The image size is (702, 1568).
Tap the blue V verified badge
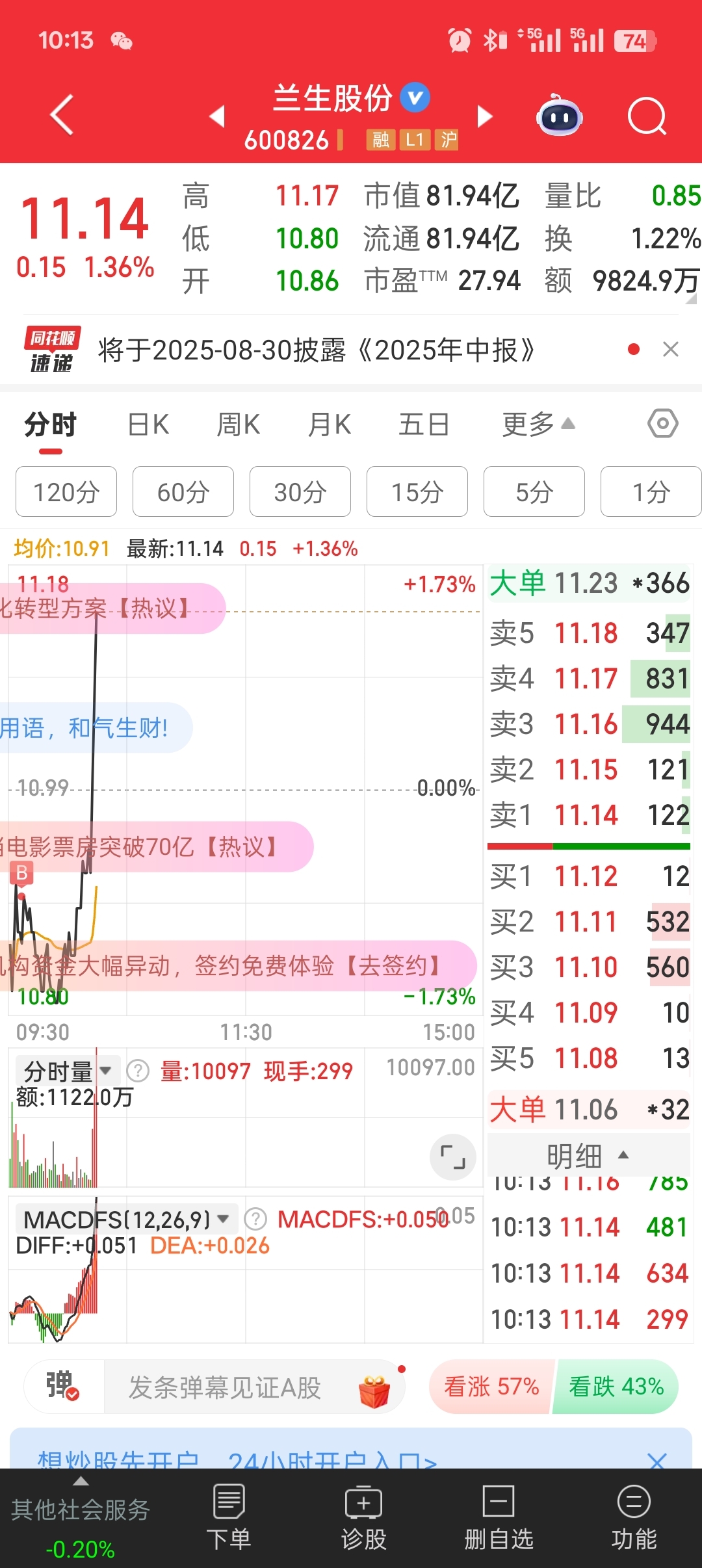click(x=415, y=98)
